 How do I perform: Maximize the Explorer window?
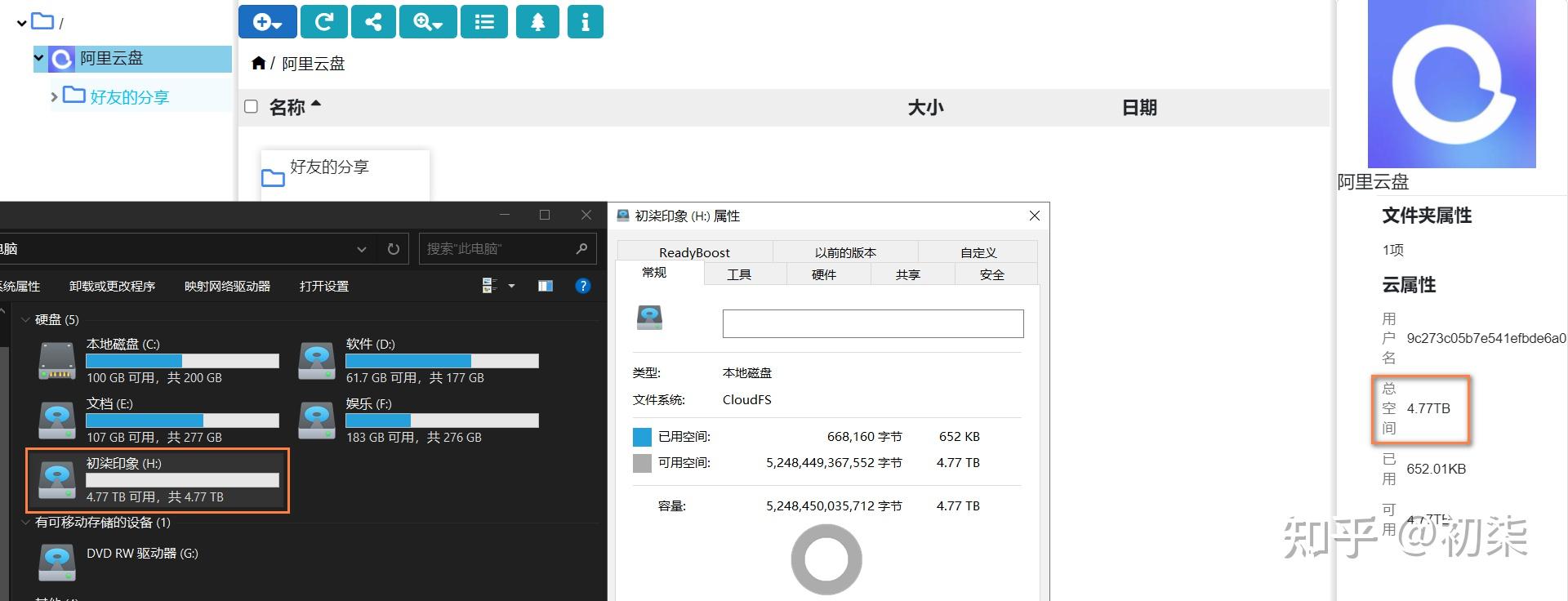click(545, 215)
